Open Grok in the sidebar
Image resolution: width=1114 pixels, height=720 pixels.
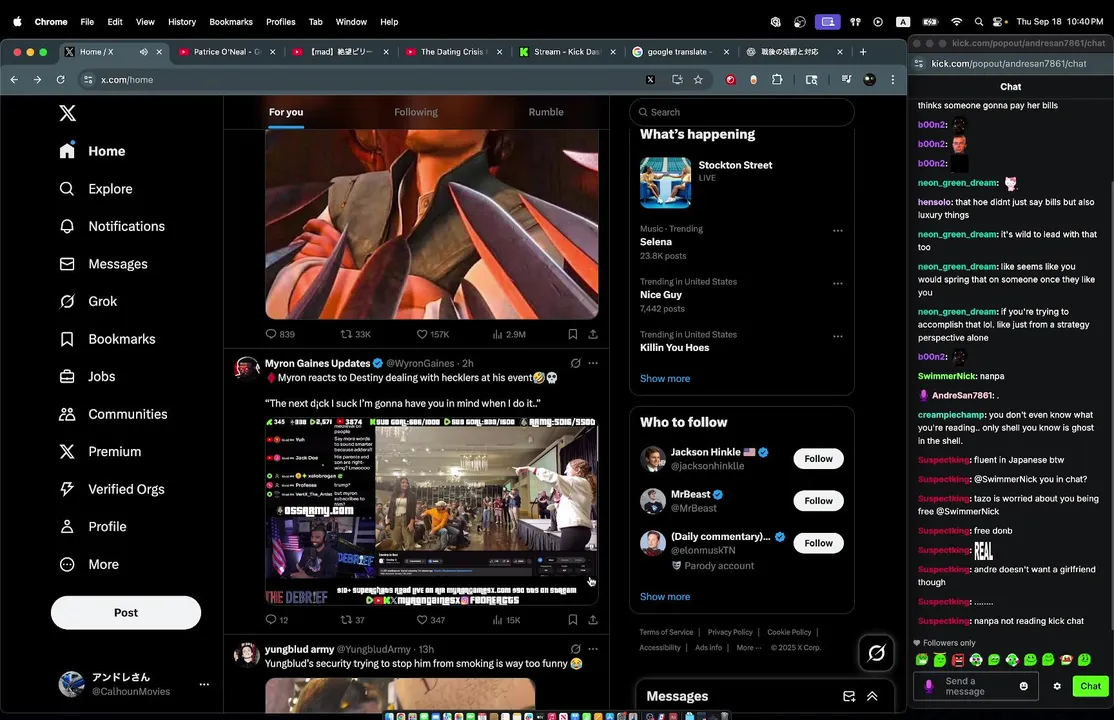tap(88, 301)
